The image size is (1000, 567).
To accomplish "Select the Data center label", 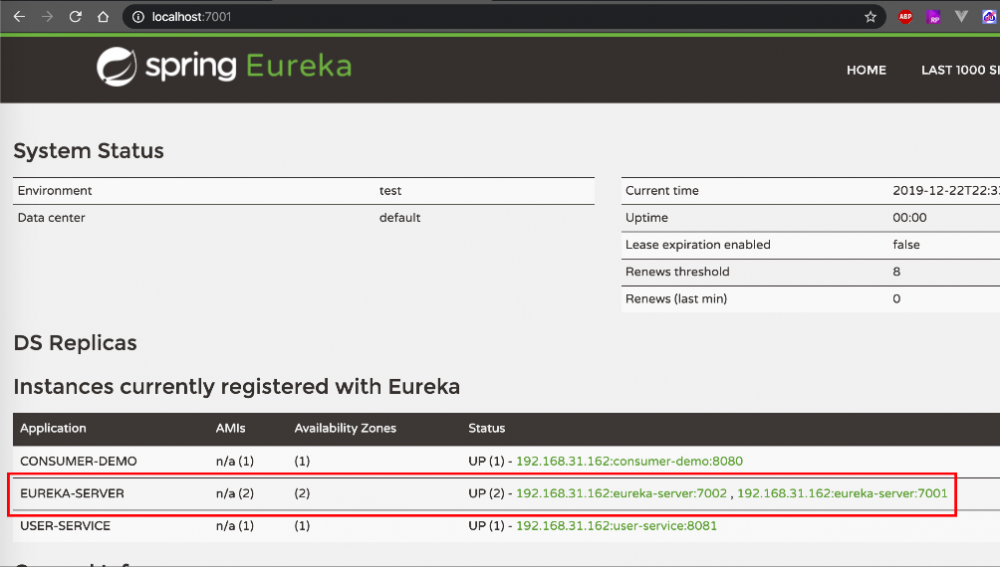I will click(51, 217).
